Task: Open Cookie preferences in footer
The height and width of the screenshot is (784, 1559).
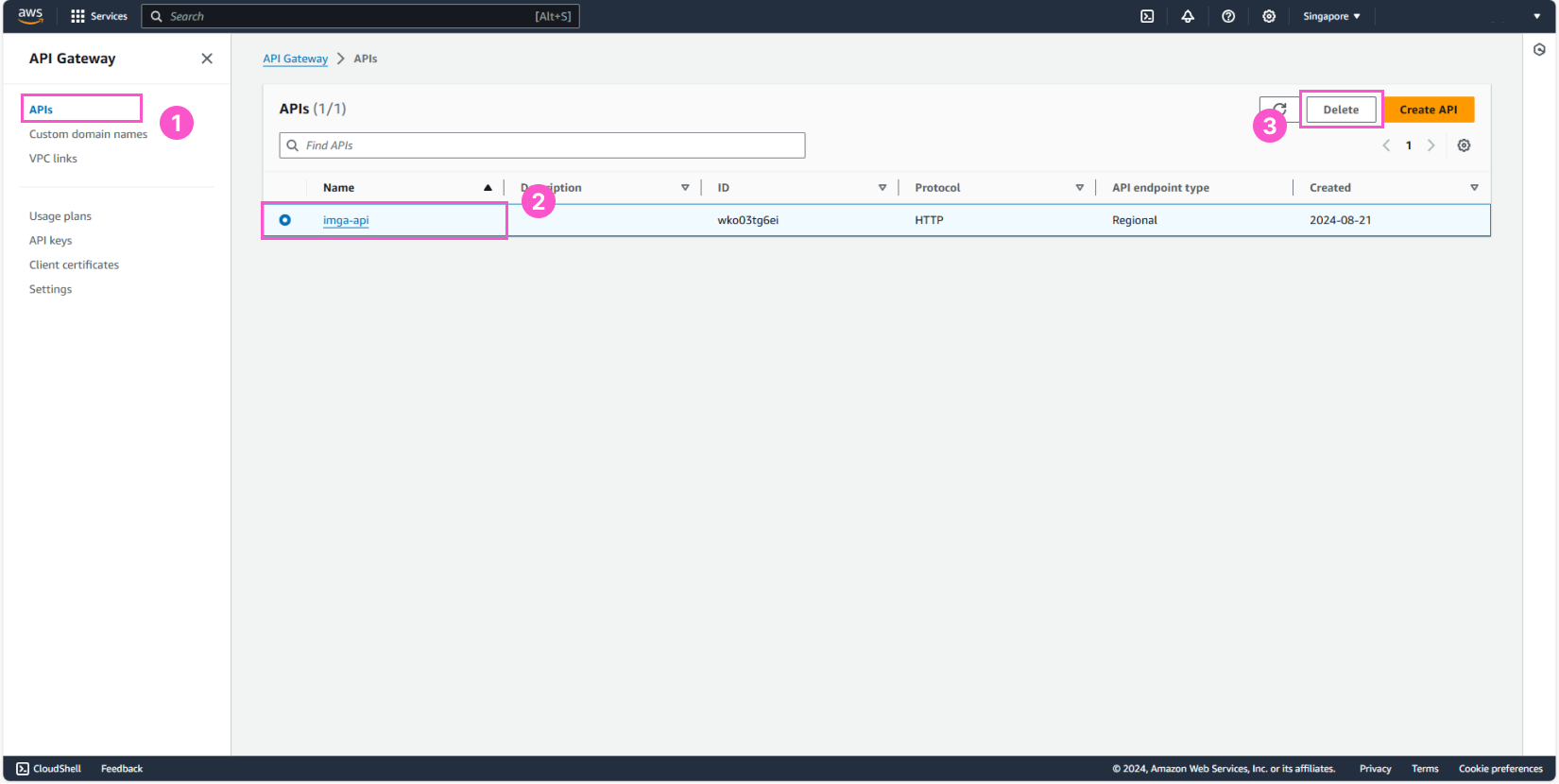Action: point(1500,769)
